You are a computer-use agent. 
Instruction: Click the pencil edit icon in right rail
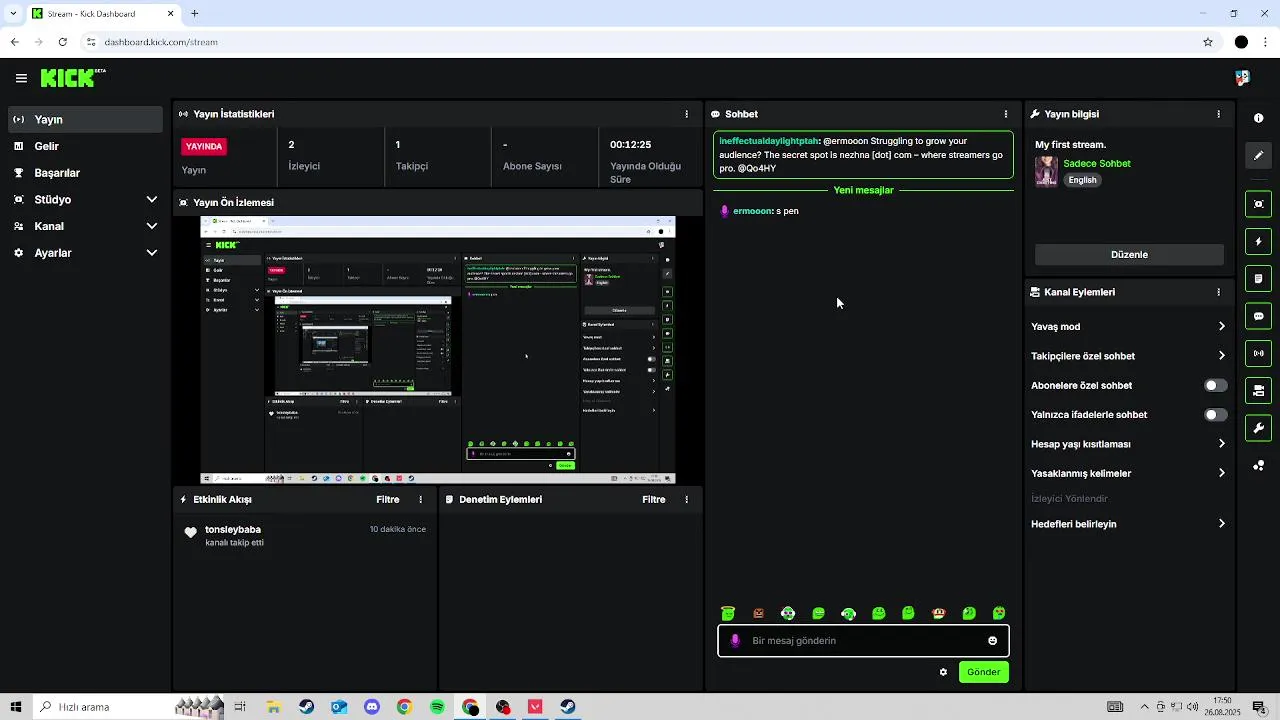pyautogui.click(x=1258, y=155)
